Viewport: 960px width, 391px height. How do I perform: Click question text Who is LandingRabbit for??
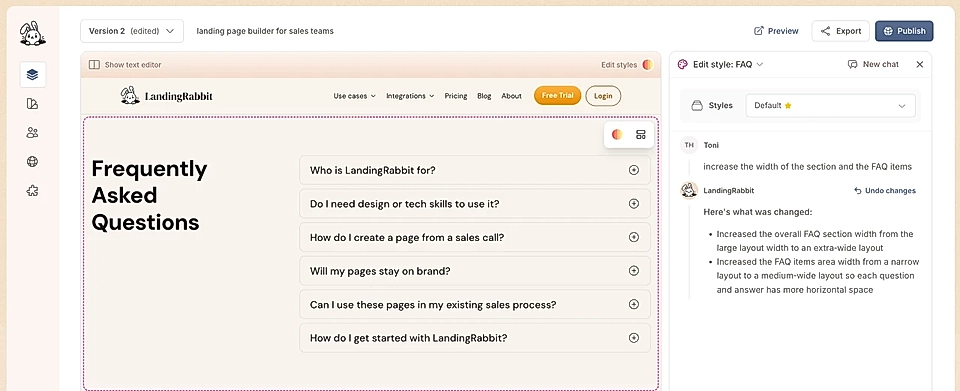373,170
